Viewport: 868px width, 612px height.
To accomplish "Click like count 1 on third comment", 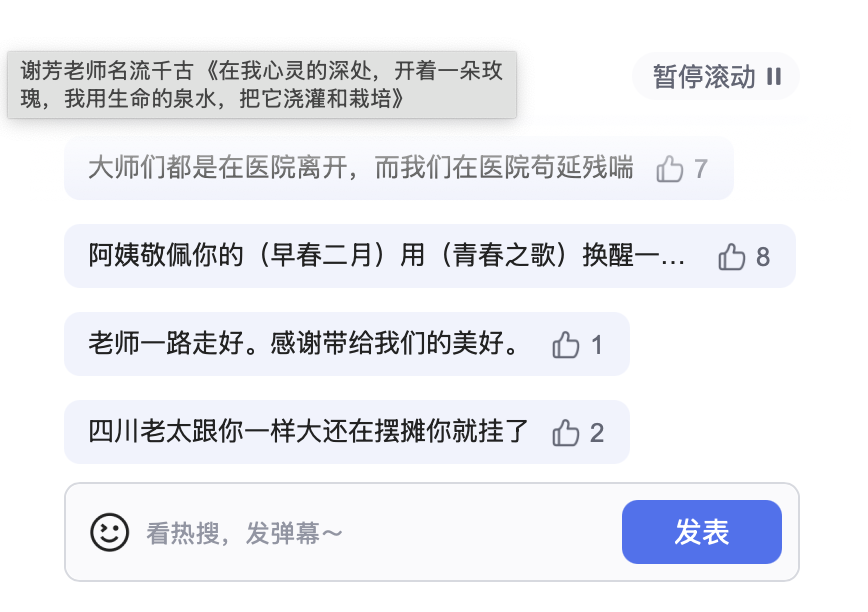I will click(x=596, y=345).
